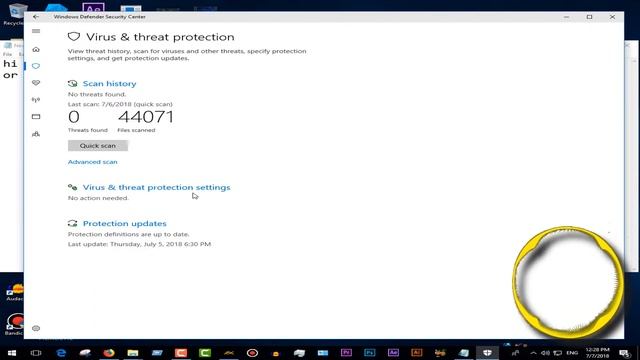This screenshot has height=360, width=640.
Task: Open Task View on taskbar
Action: click(36, 353)
